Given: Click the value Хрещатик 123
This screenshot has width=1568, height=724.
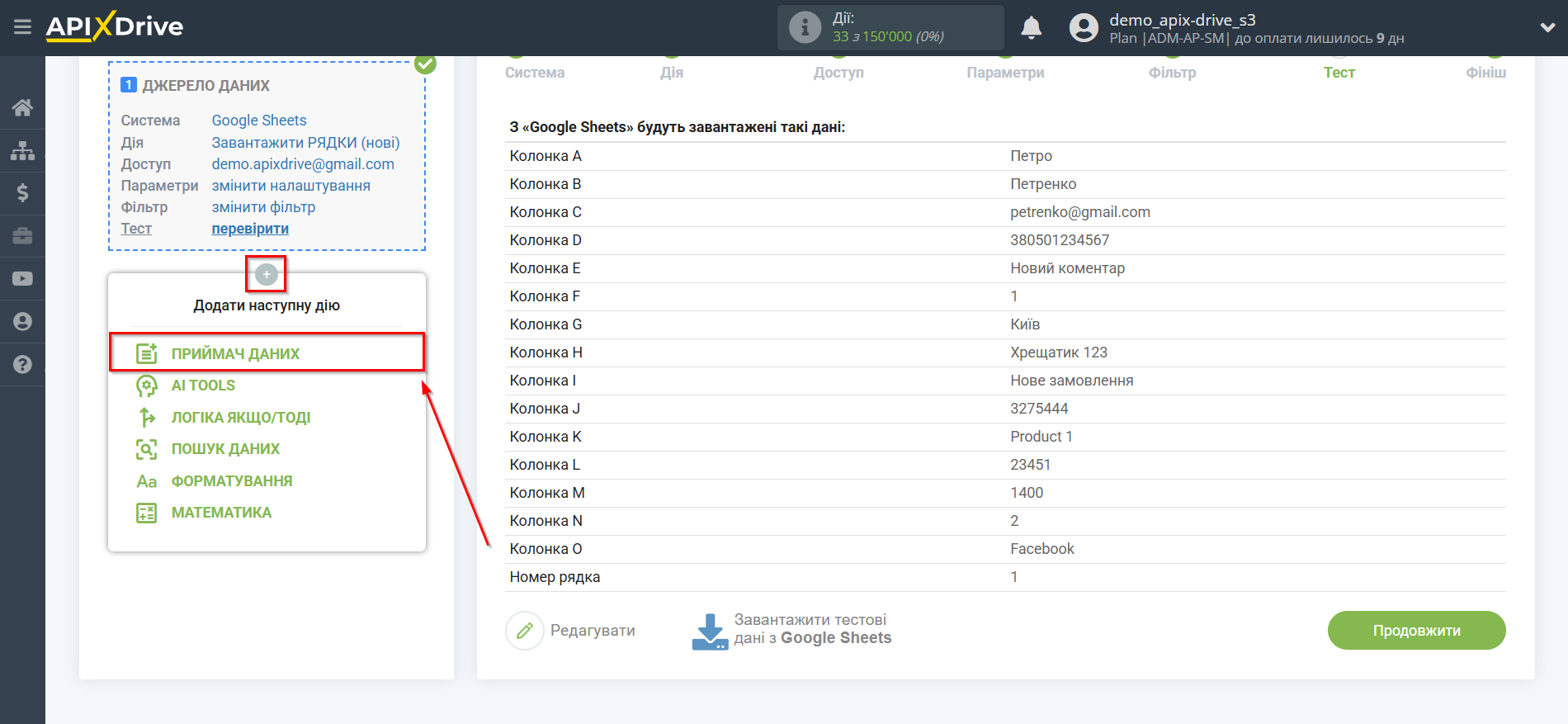Looking at the screenshot, I should [1058, 353].
